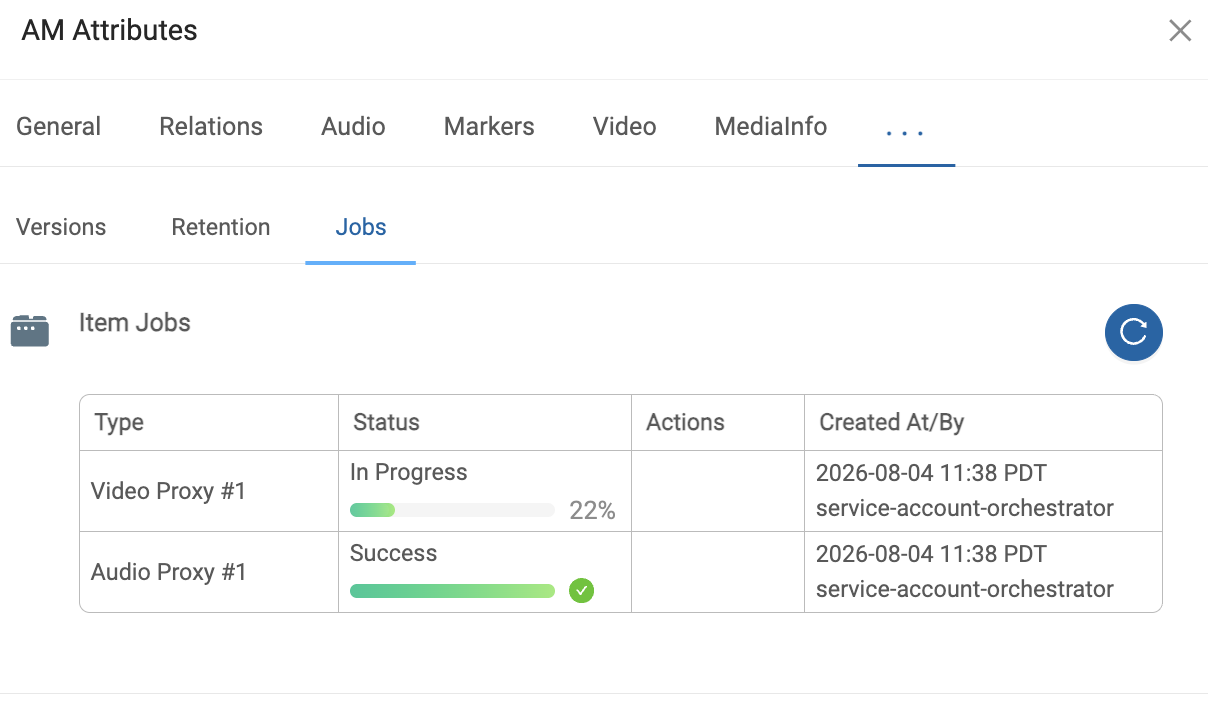Click service-account-orchestrator in Video Proxy row
Image resolution: width=1208 pixels, height=722 pixels.
(x=965, y=508)
